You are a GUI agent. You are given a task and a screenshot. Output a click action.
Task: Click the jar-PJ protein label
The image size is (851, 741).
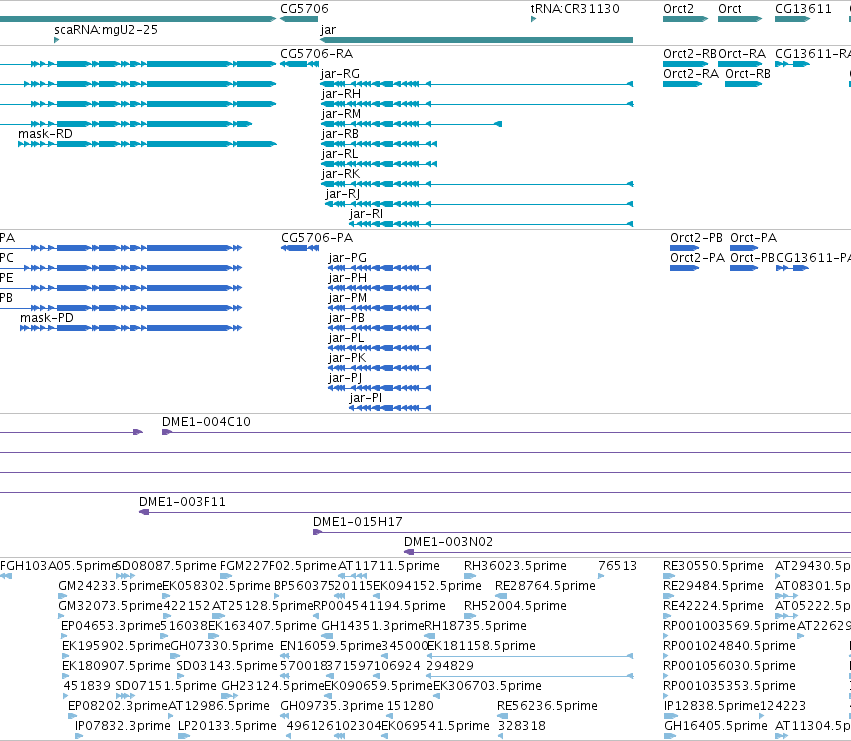pyautogui.click(x=345, y=378)
